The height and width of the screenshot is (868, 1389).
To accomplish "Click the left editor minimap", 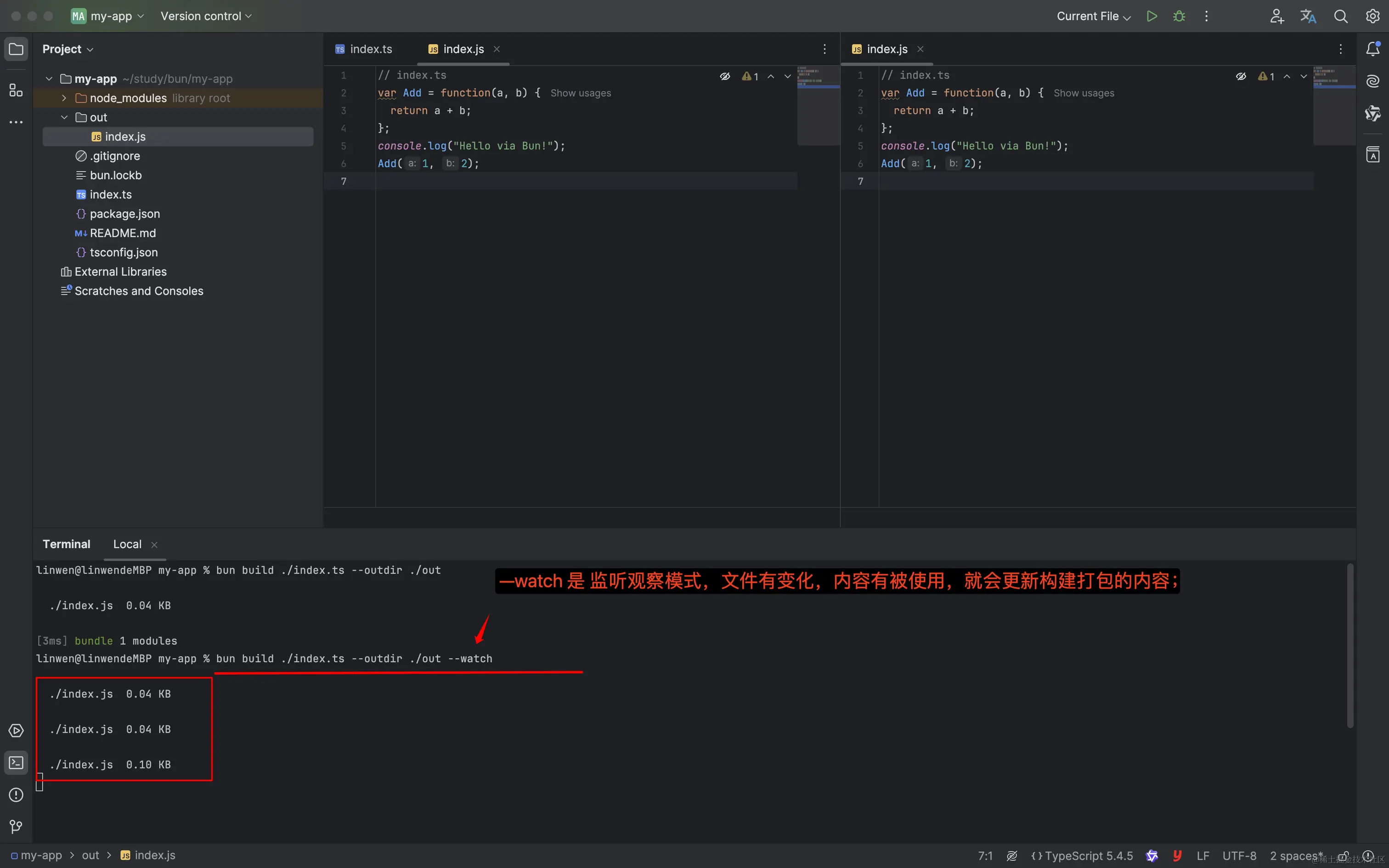I will click(x=819, y=106).
